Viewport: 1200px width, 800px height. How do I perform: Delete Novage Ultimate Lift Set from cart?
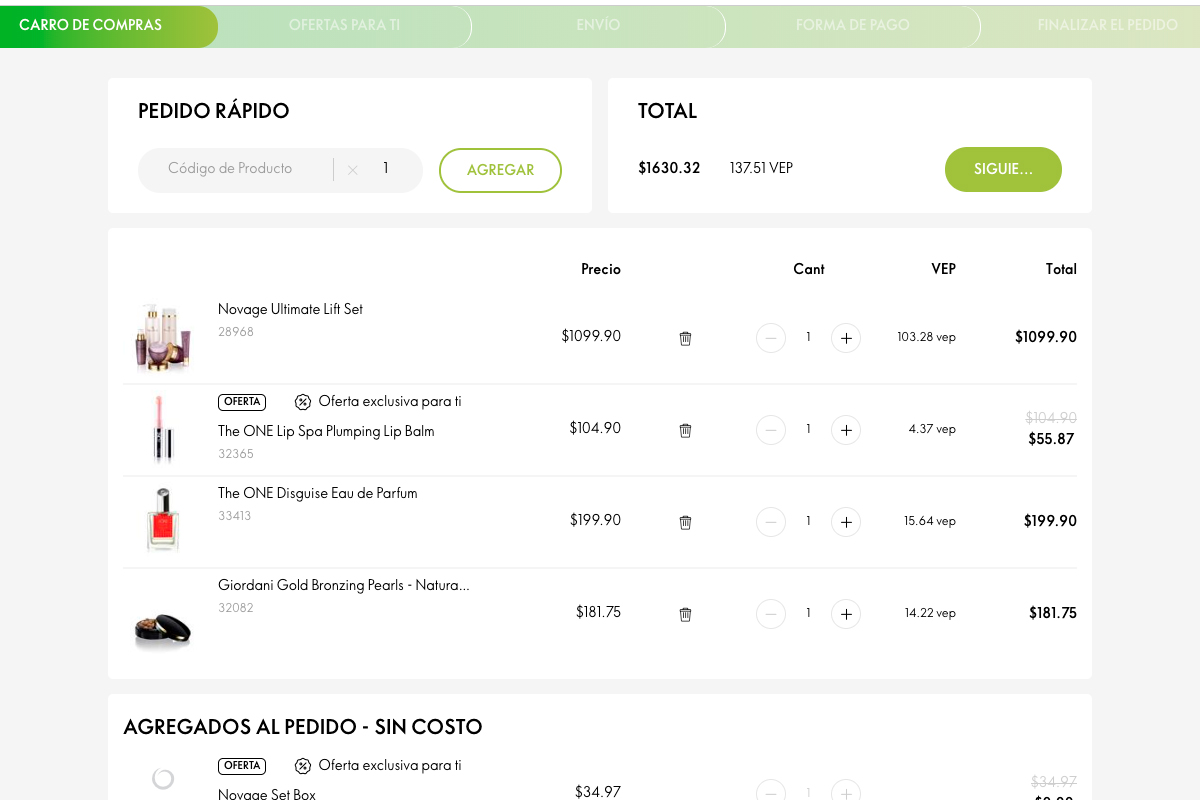(685, 338)
